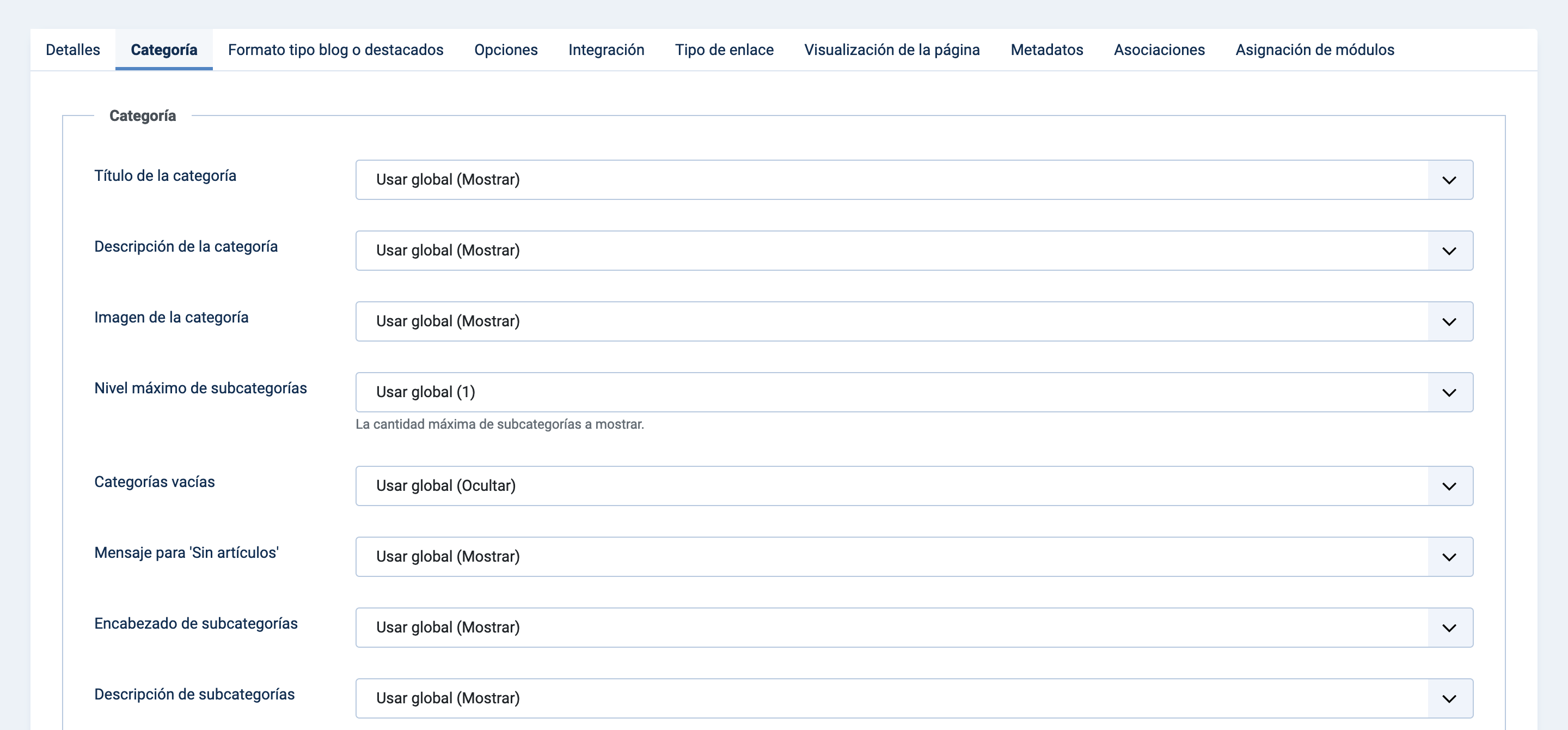This screenshot has height=730, width=1568.
Task: Click the Mensaje para 'Sin artículos' label
Action: (x=186, y=552)
